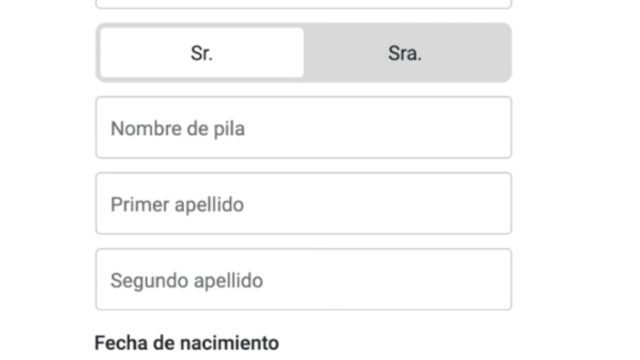Focus the first name input box

pyautogui.click(x=304, y=127)
